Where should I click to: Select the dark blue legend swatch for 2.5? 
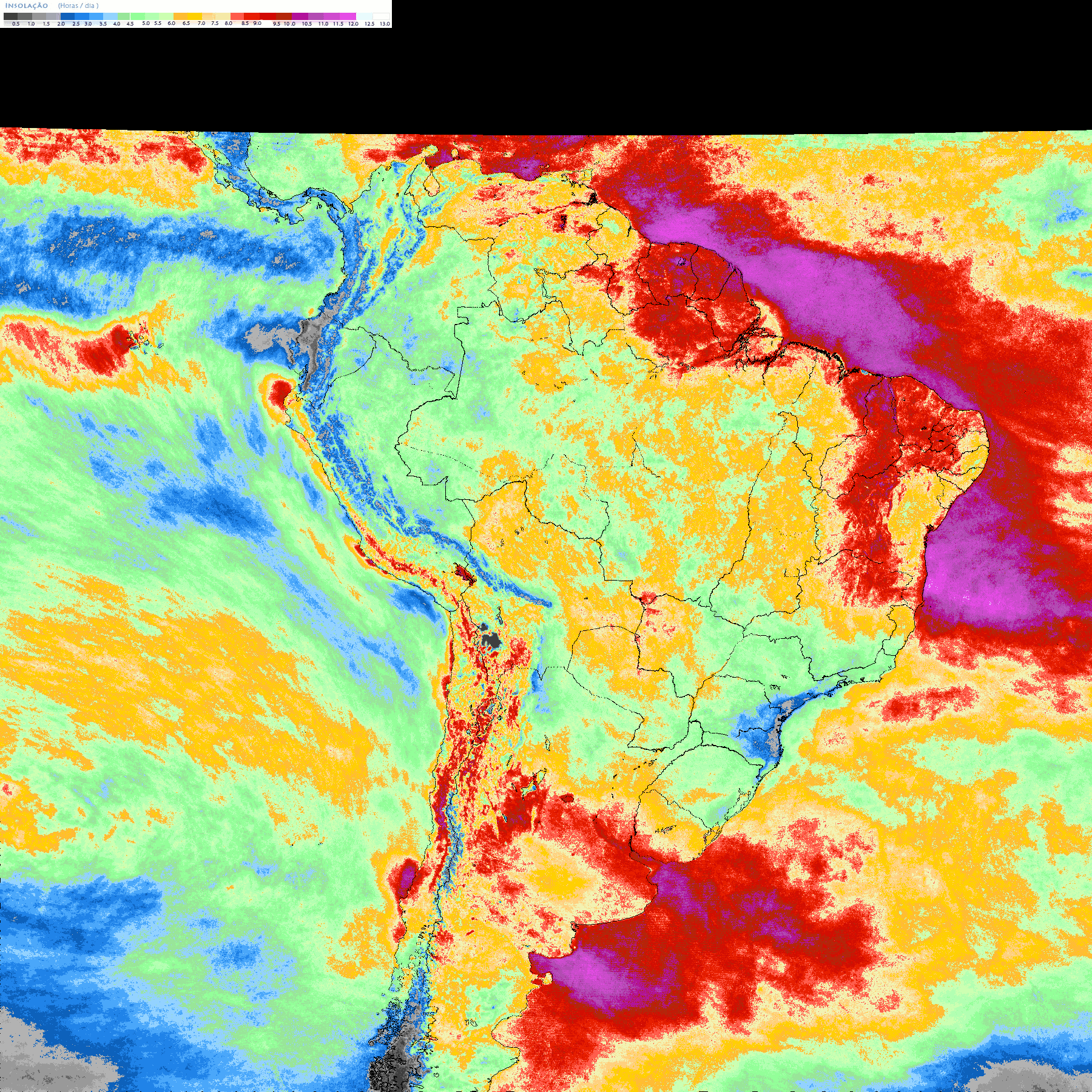pyautogui.click(x=67, y=16)
